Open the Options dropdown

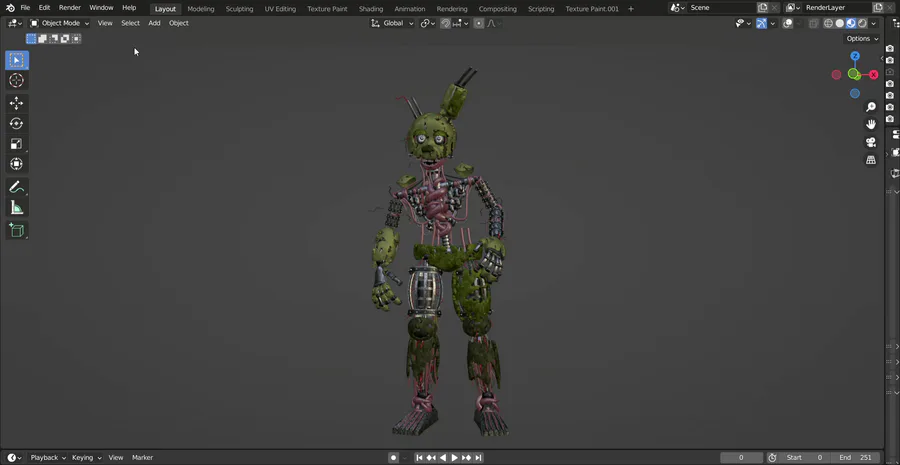coord(862,38)
